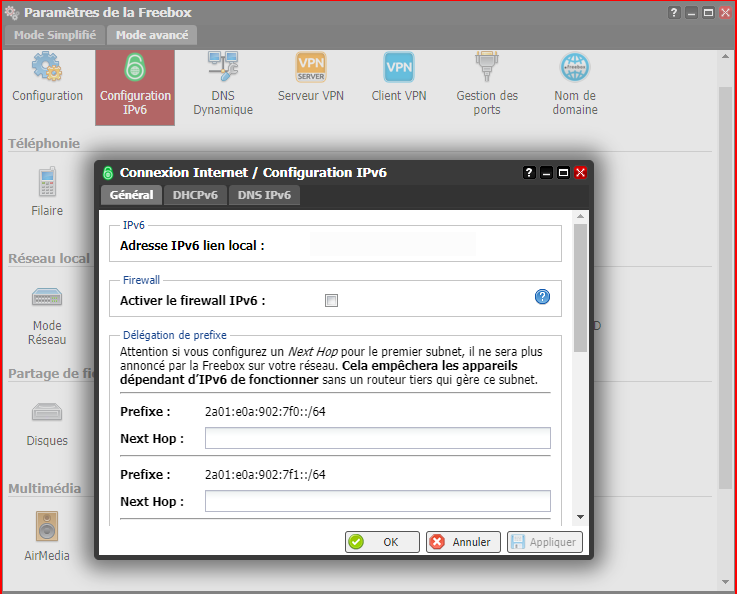The width and height of the screenshot is (737, 594).
Task: Click Next Hop field for prefix 7f1
Action: pos(377,501)
